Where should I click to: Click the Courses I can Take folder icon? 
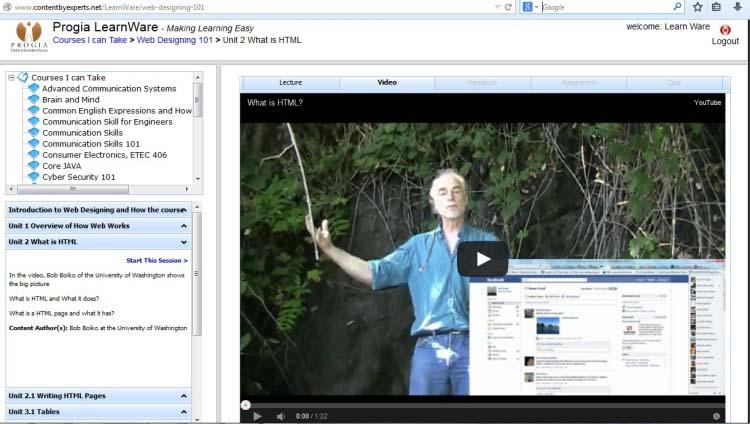click(22, 77)
